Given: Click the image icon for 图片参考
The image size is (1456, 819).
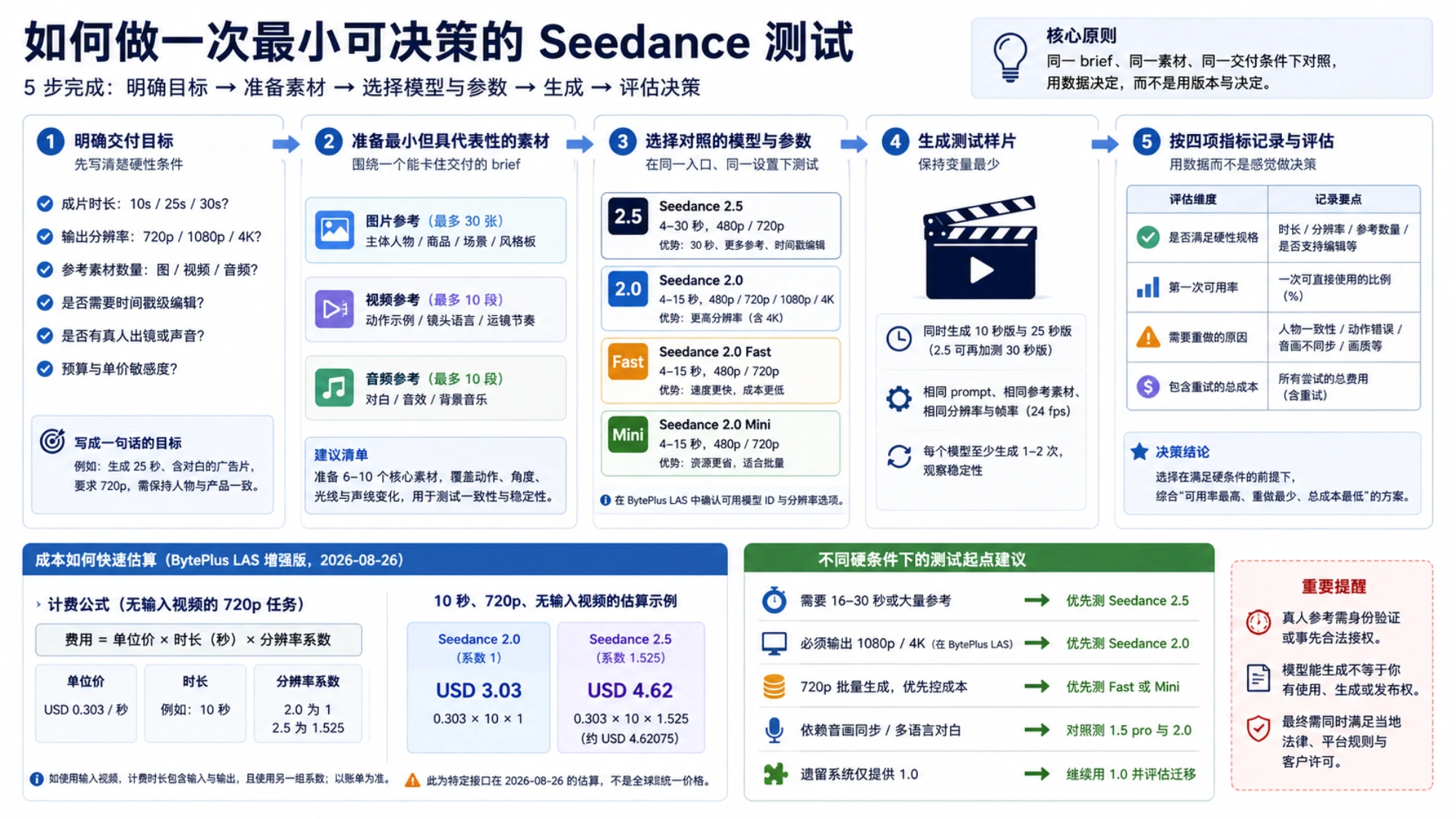Looking at the screenshot, I should pos(334,230).
